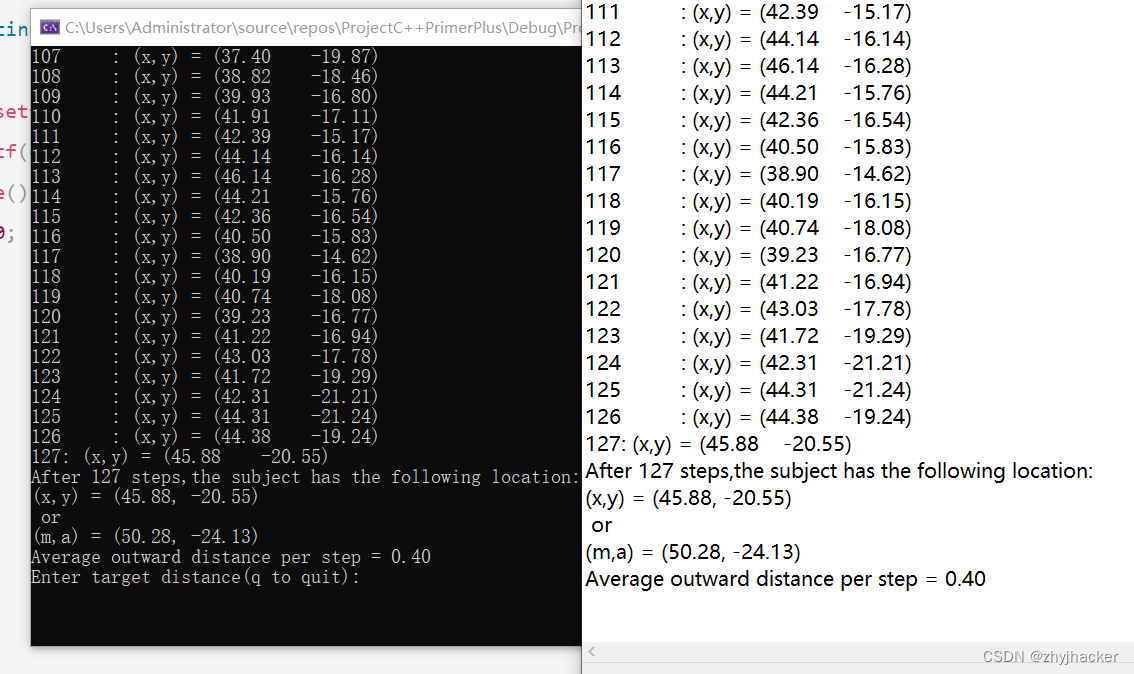Click console (x,y) = (45.88, -20.55) result
The height and width of the screenshot is (674, 1134).
pos(145,497)
